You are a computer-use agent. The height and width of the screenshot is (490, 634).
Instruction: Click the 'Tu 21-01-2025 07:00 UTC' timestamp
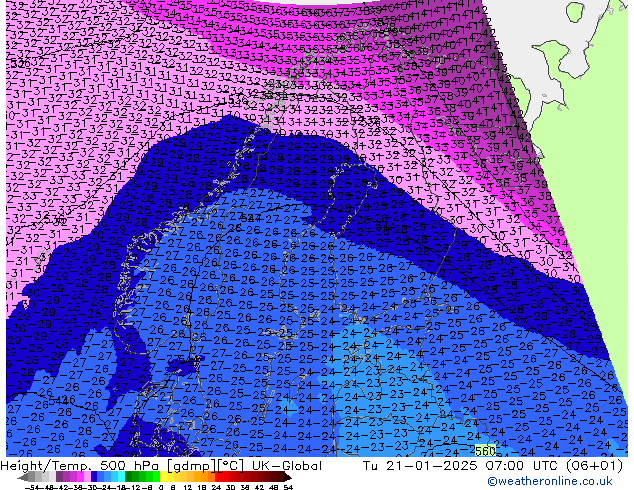tap(462, 466)
